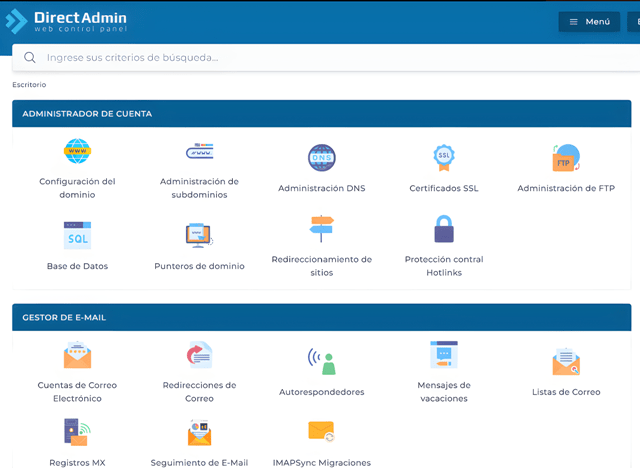Open the Cuentas de Correo Electrónico icon
Image resolution: width=640 pixels, height=468 pixels.
77,355
